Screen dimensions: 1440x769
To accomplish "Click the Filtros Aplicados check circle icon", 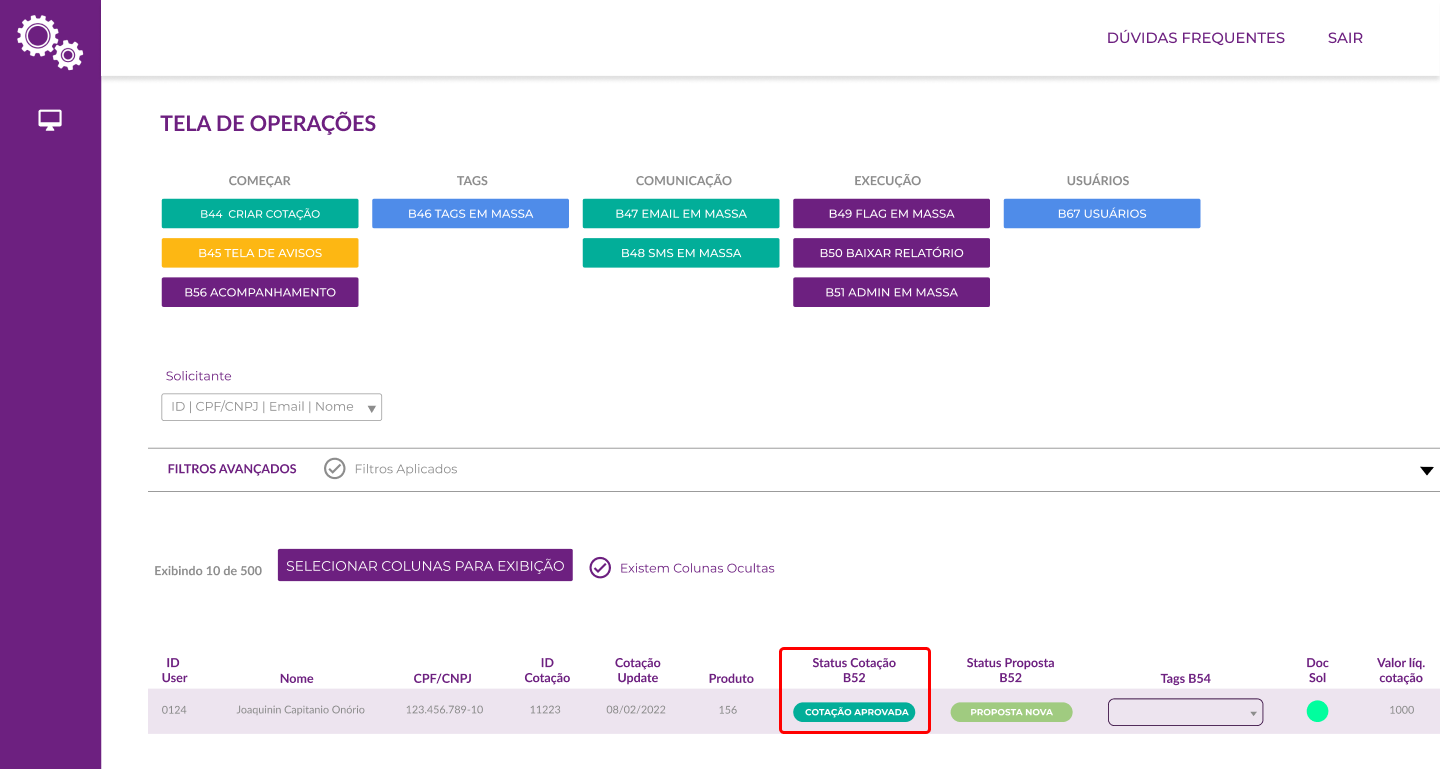I will pos(335,468).
